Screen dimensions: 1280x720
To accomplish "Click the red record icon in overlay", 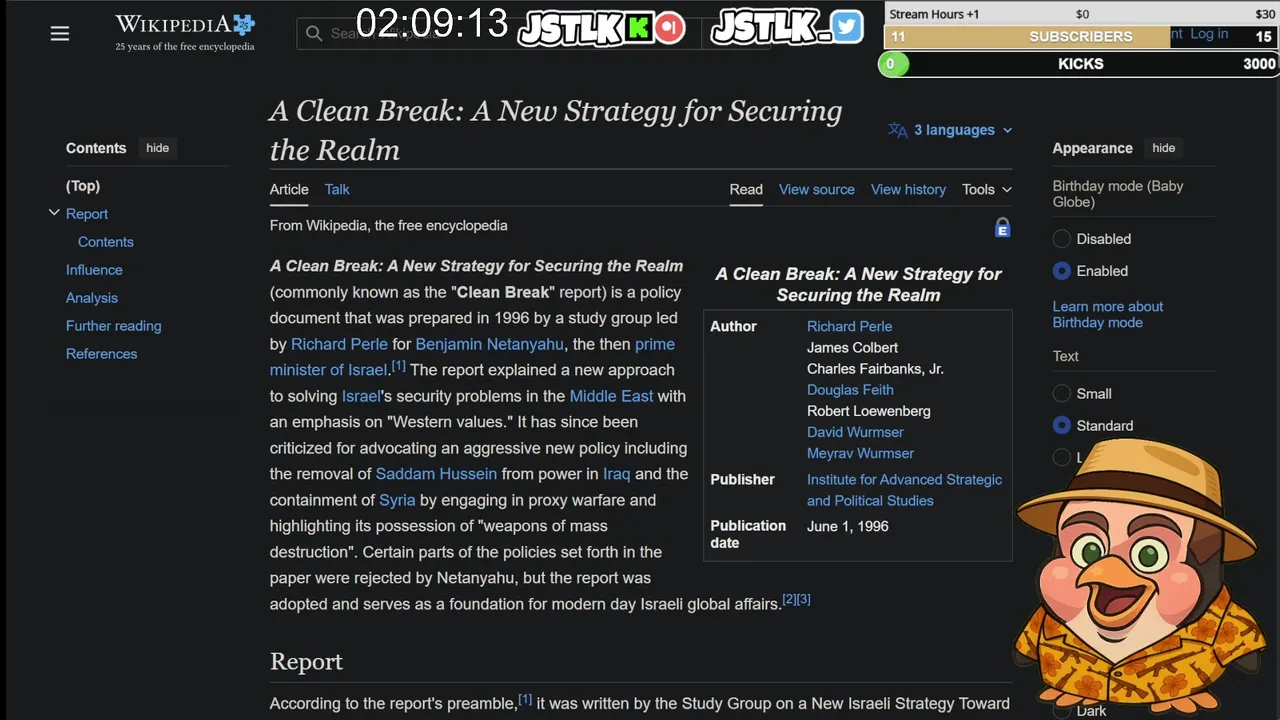I will (670, 28).
